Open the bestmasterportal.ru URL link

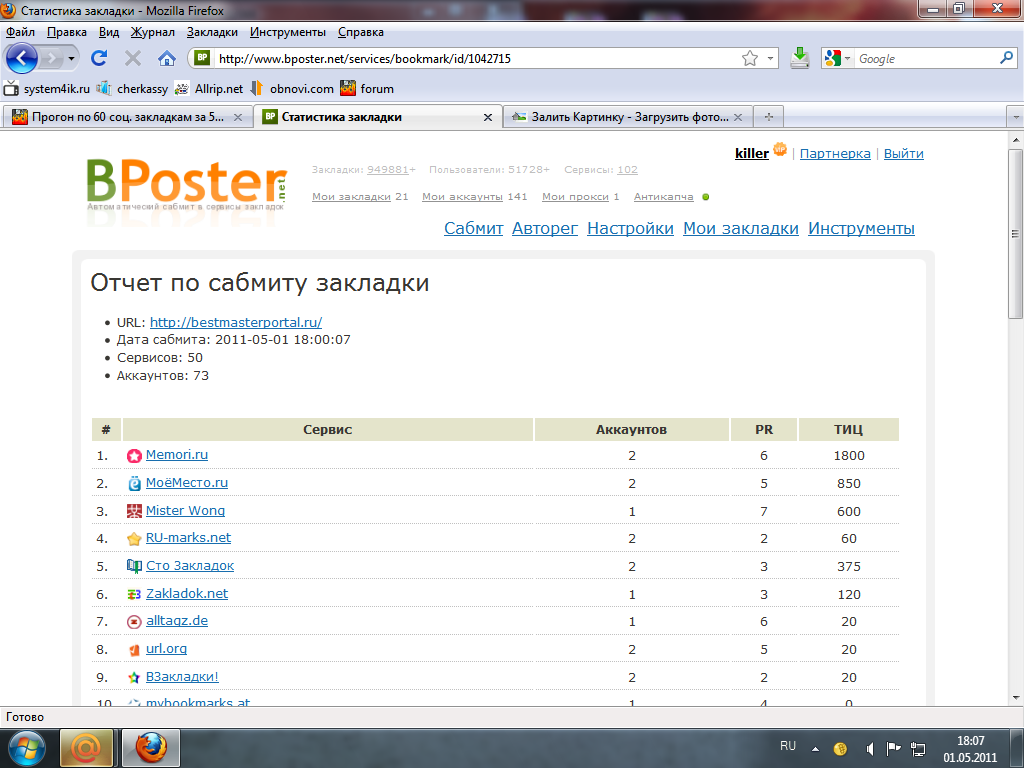(236, 323)
